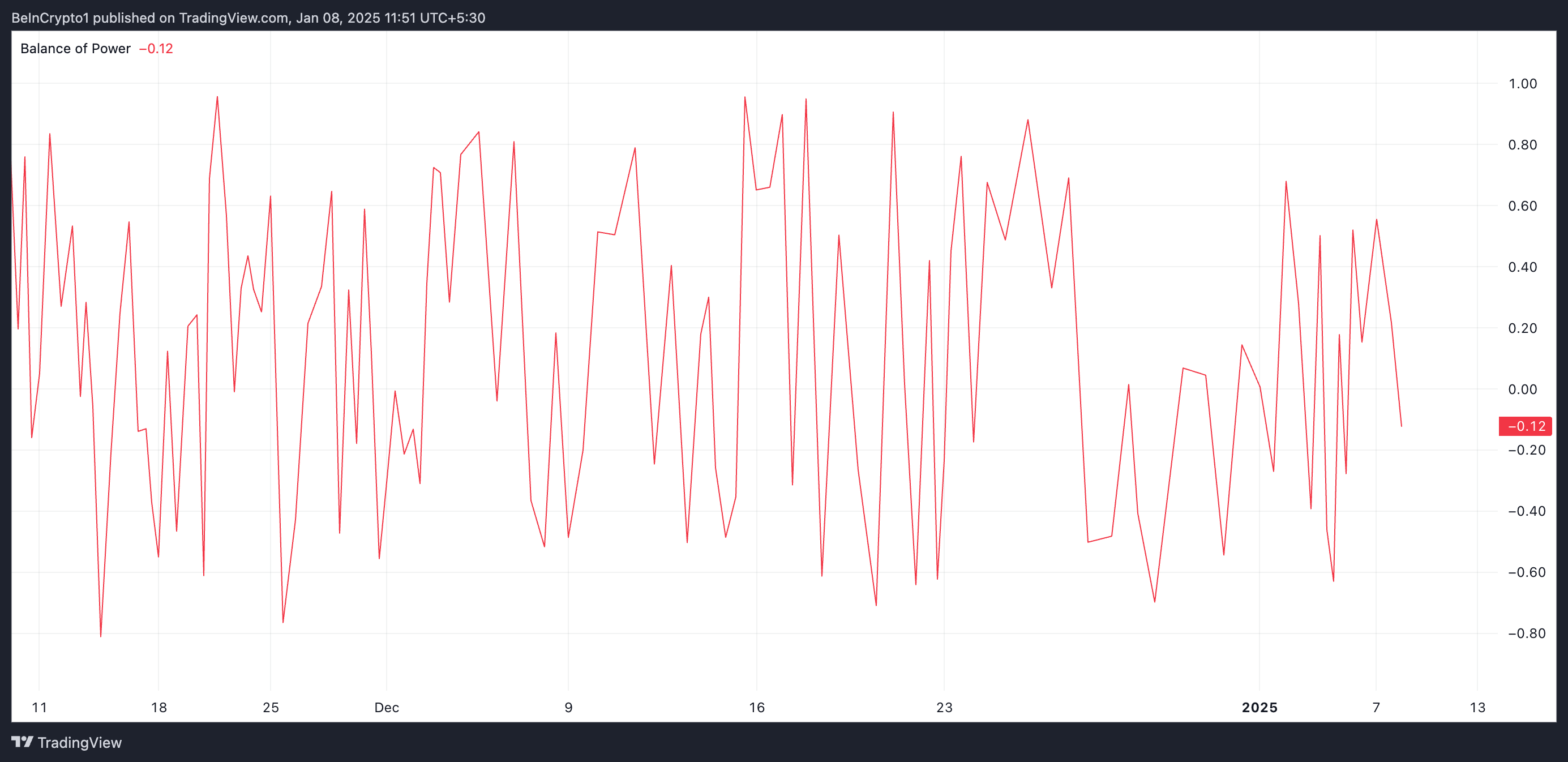This screenshot has height=762, width=1568.
Task: Click the 9 date axis label
Action: click(568, 707)
